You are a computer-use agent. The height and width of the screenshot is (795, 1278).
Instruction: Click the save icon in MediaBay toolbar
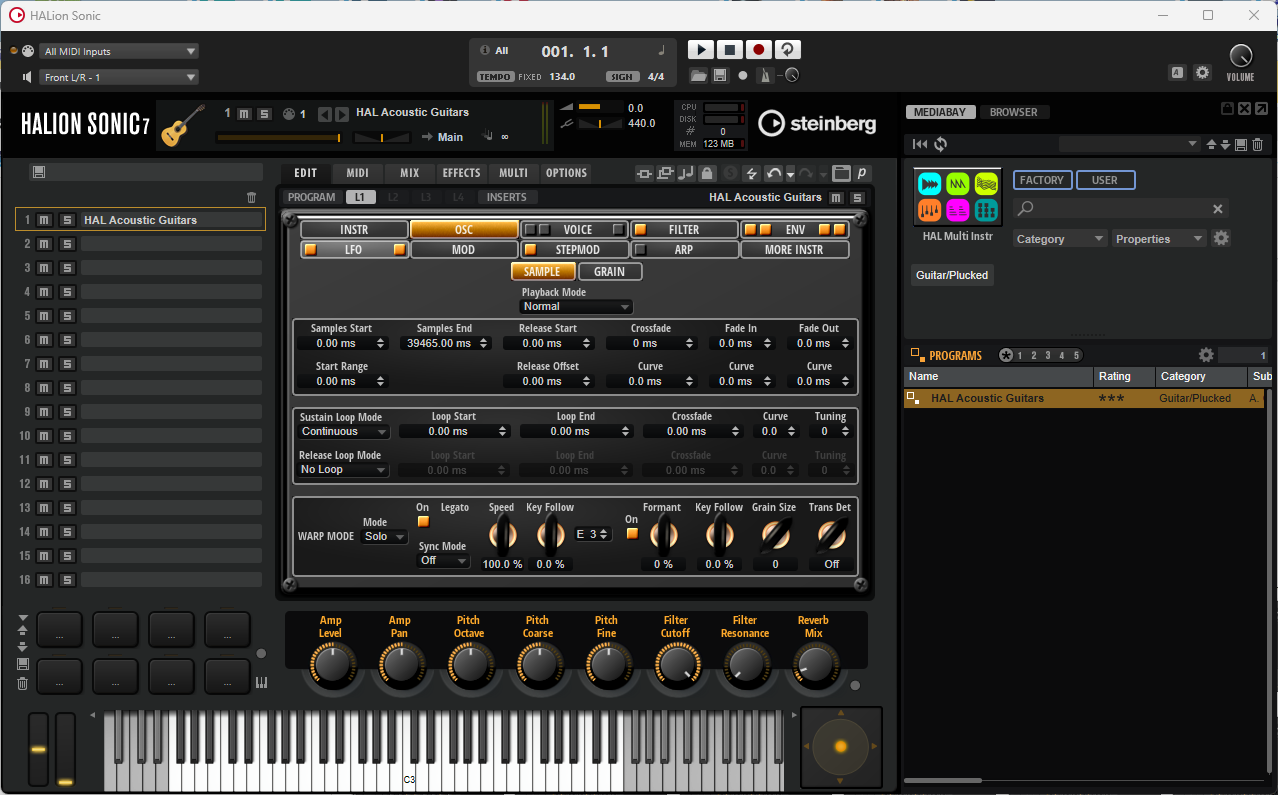click(x=1241, y=145)
